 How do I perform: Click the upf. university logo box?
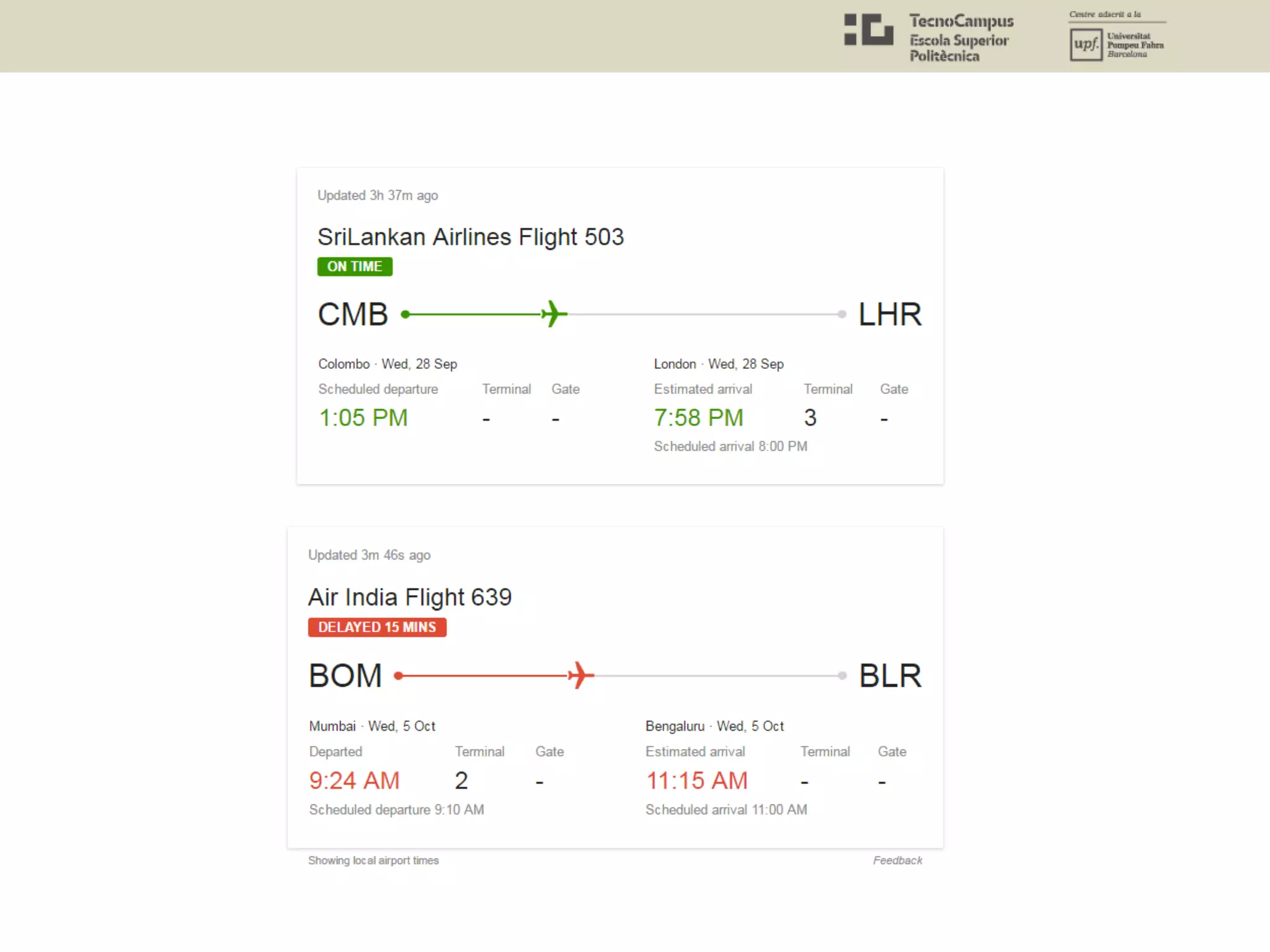pos(1086,45)
